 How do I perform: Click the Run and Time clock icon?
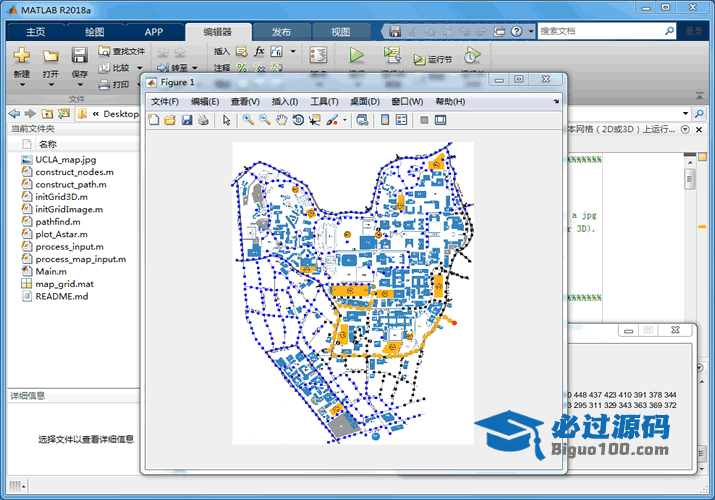click(x=472, y=55)
